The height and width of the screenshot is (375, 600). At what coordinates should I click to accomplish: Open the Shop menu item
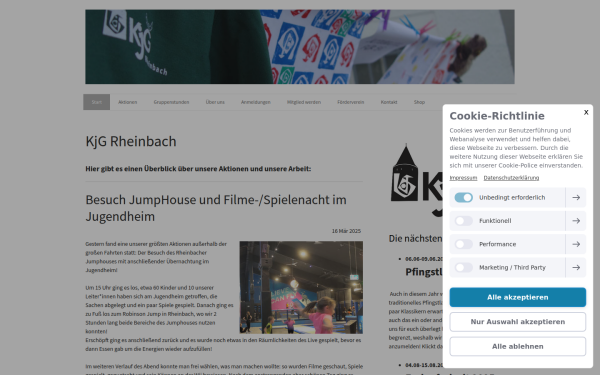[x=419, y=102]
